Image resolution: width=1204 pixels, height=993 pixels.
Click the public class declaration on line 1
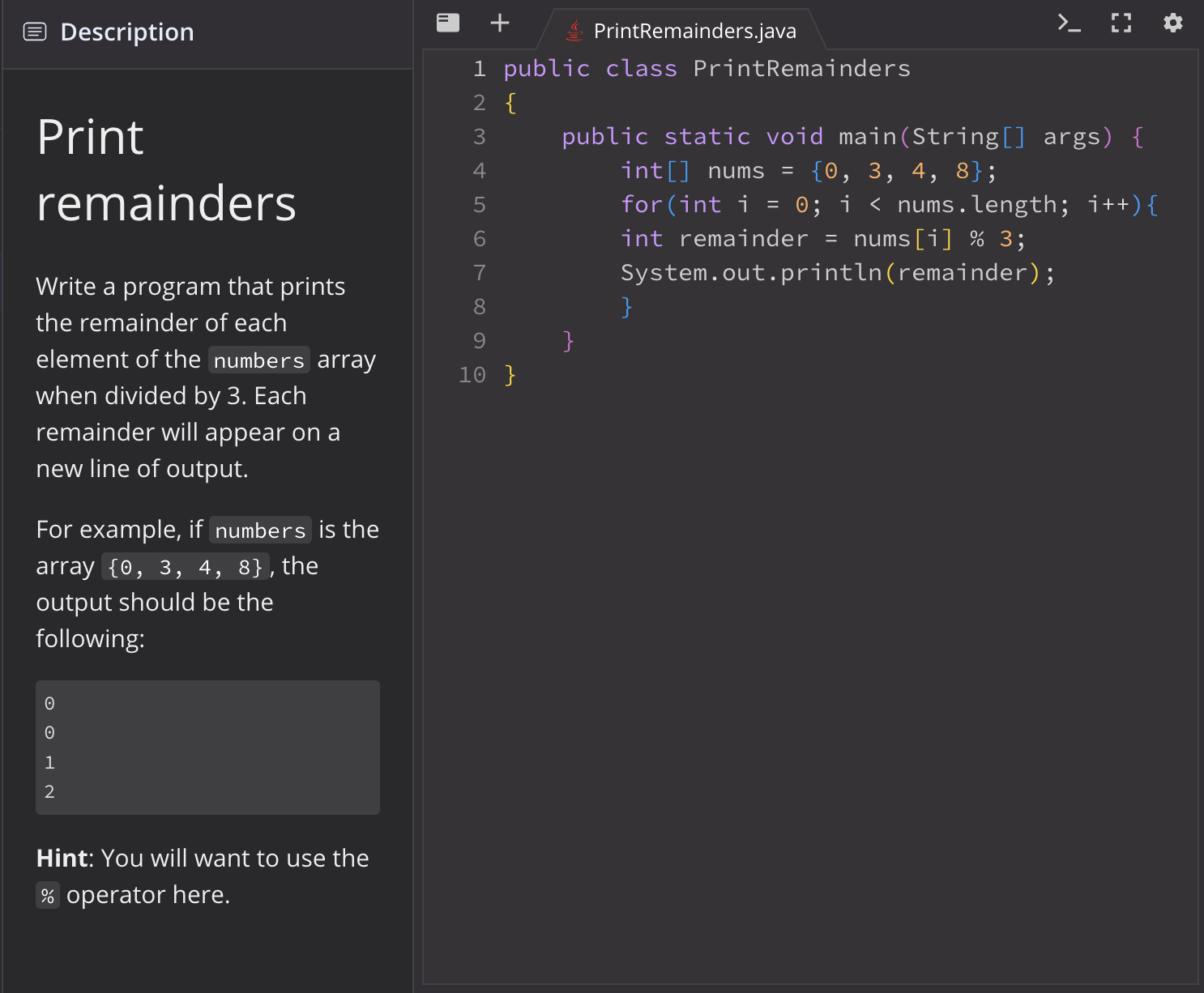pos(707,68)
